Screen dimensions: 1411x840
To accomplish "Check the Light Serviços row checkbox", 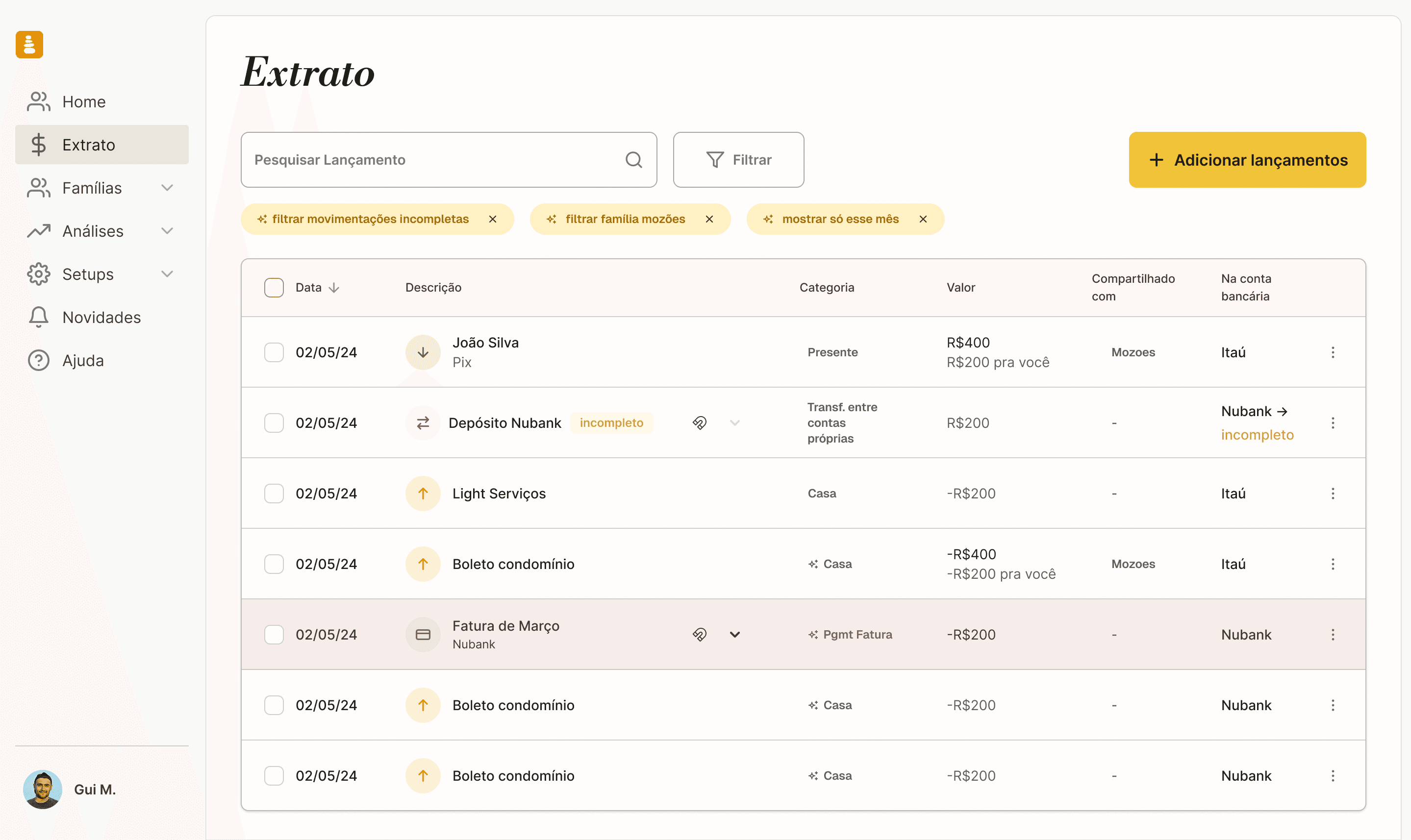I will point(274,494).
